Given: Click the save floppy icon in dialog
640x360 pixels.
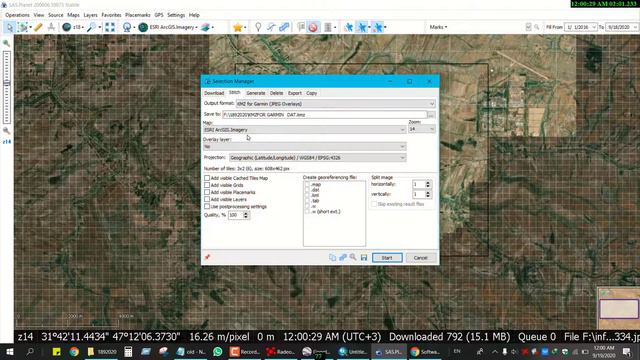Looking at the screenshot, I should click(364, 258).
